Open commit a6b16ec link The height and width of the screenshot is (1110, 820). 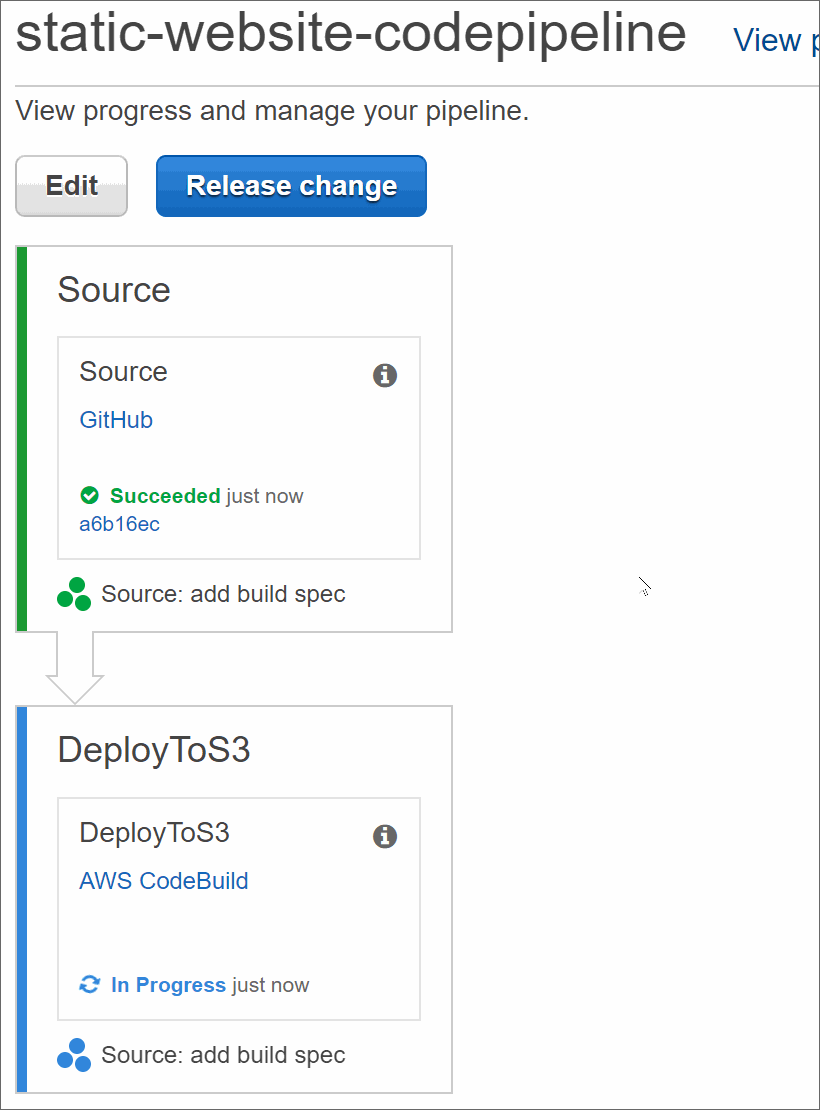point(119,524)
